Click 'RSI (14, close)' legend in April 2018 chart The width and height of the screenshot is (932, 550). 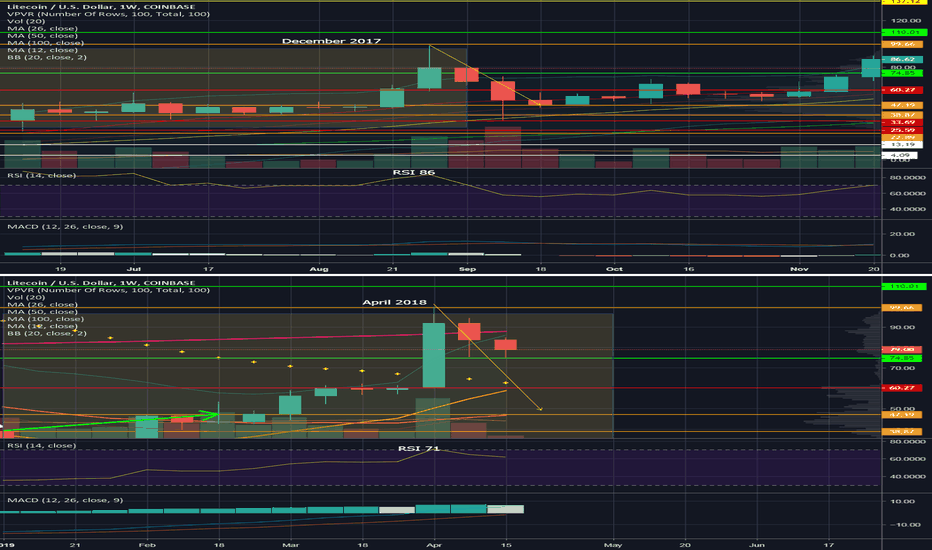coord(42,445)
